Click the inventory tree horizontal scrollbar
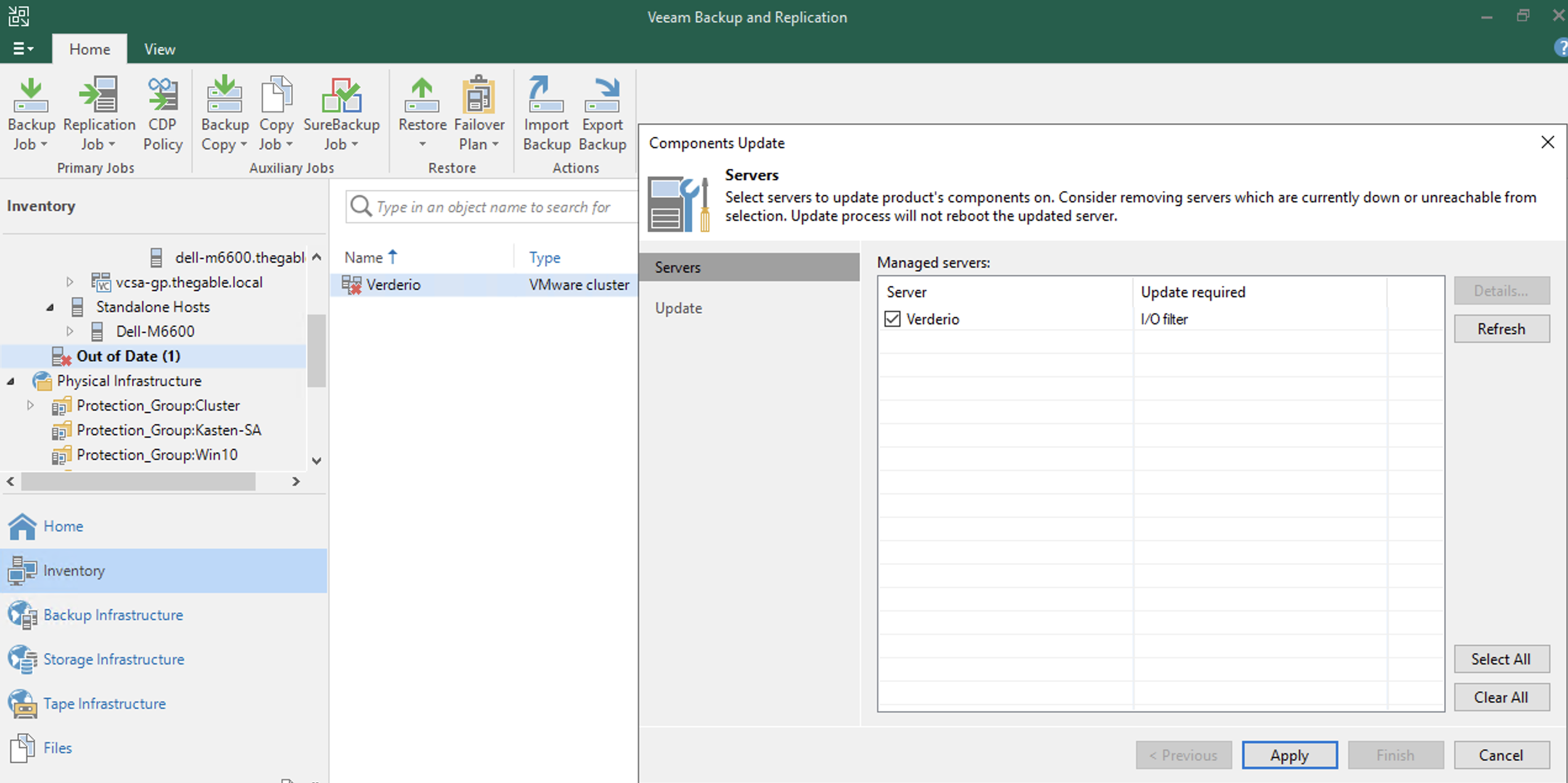This screenshot has height=783, width=1568. pyautogui.click(x=138, y=482)
